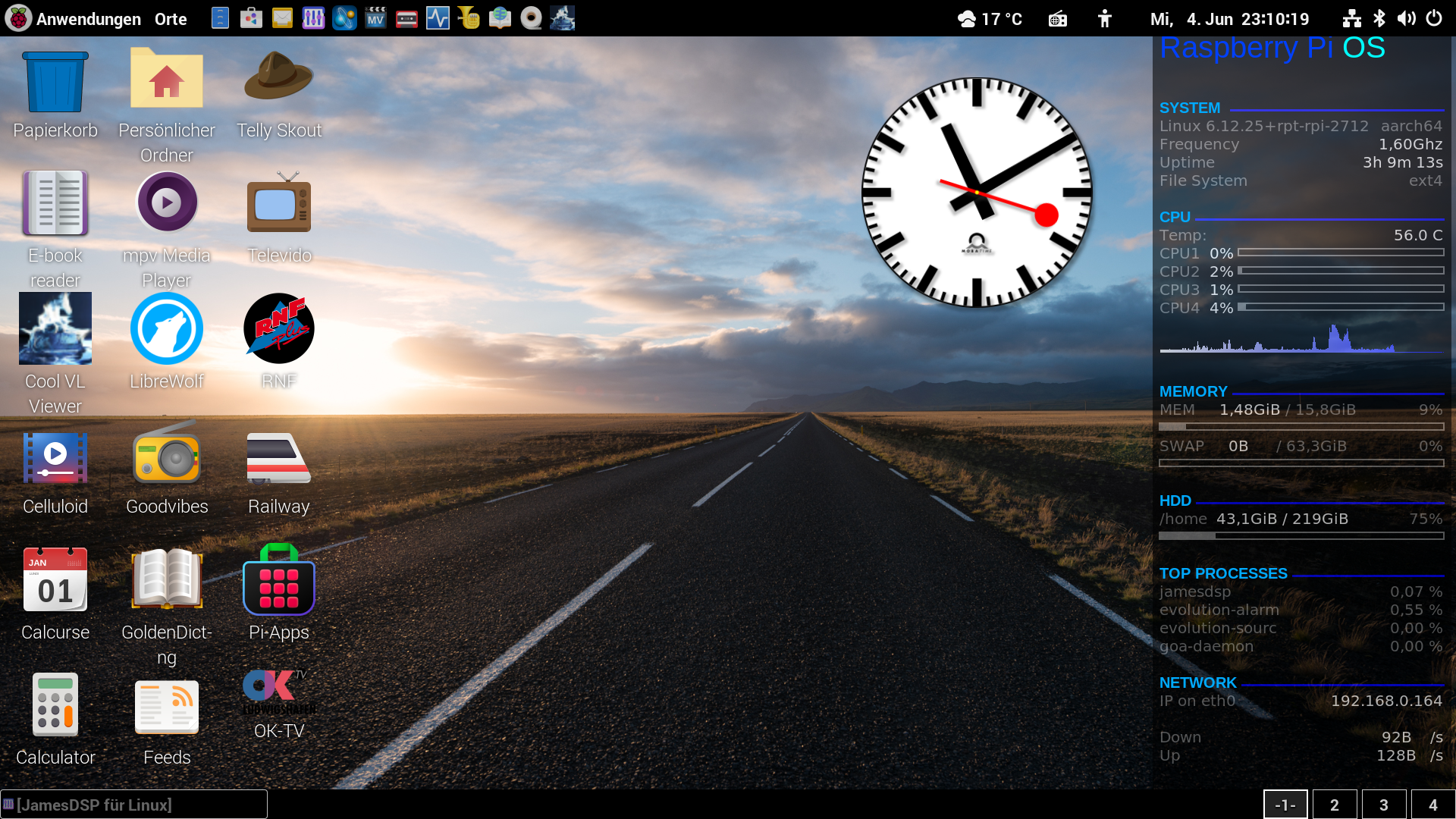
Task: Launch LibreWolf browser from desktop
Action: pos(167,329)
